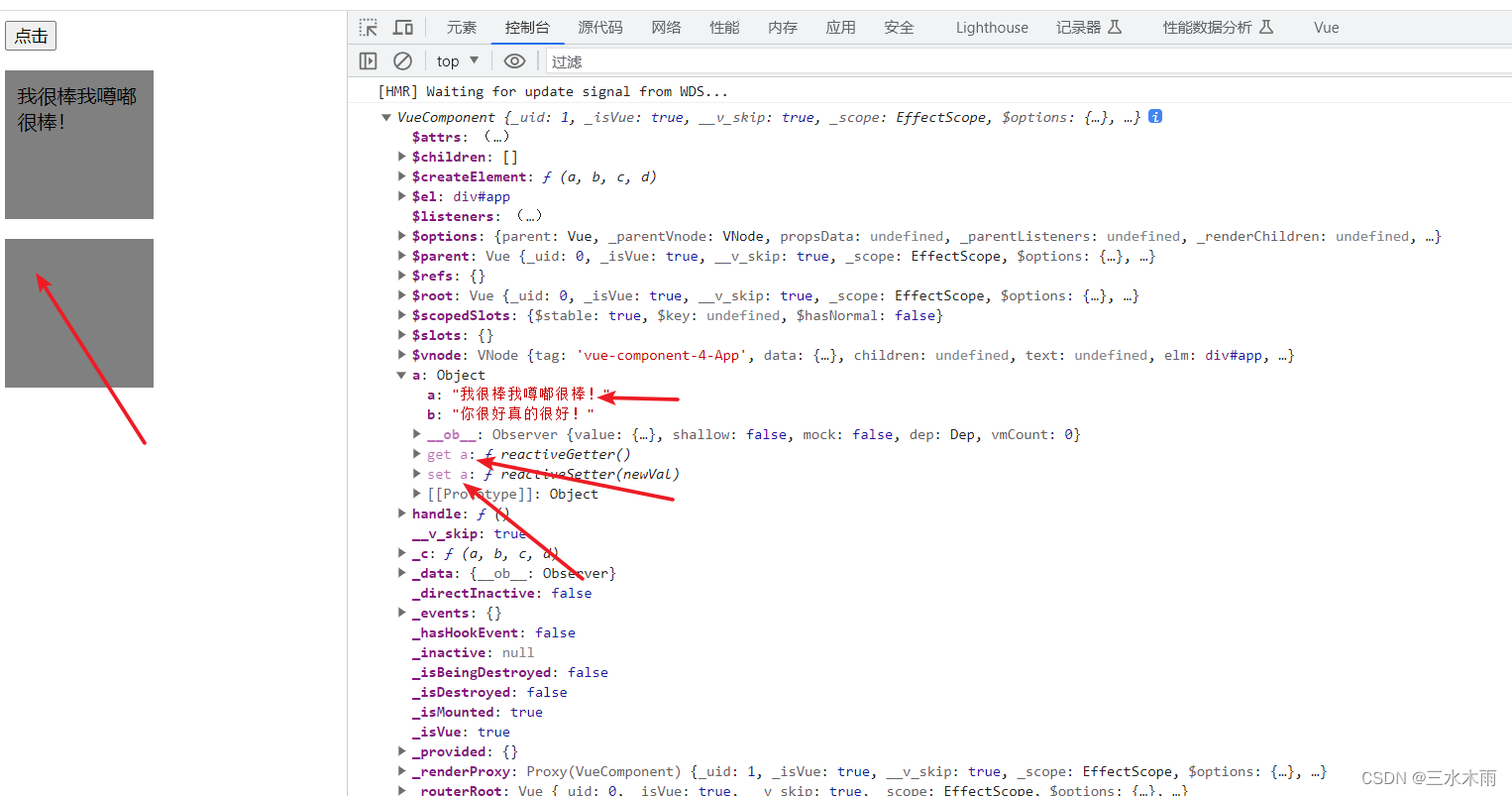Open the Vue devtools panel

(x=1325, y=27)
